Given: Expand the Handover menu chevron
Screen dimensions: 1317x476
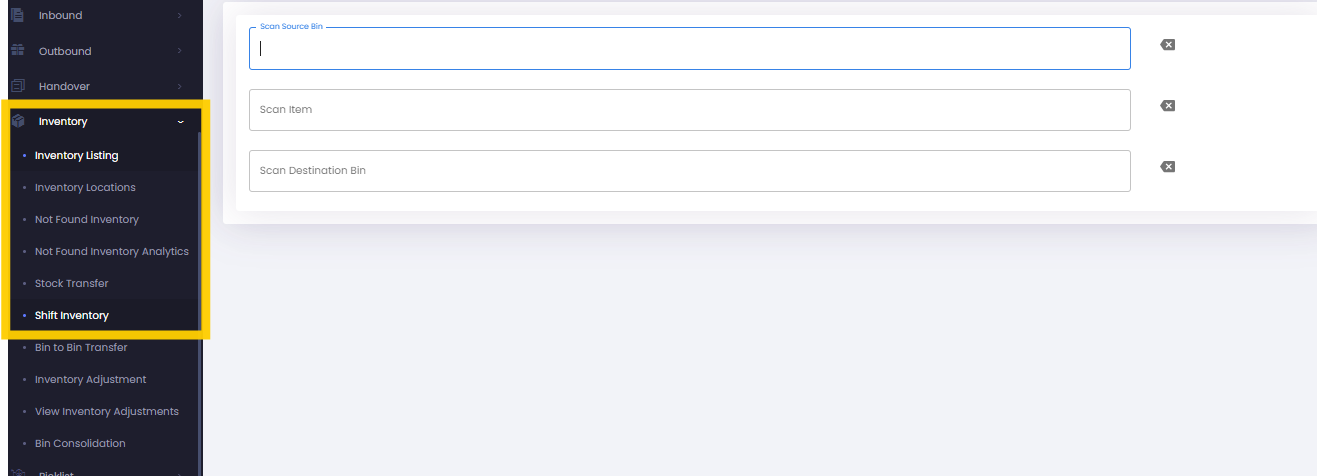Looking at the screenshot, I should (180, 86).
